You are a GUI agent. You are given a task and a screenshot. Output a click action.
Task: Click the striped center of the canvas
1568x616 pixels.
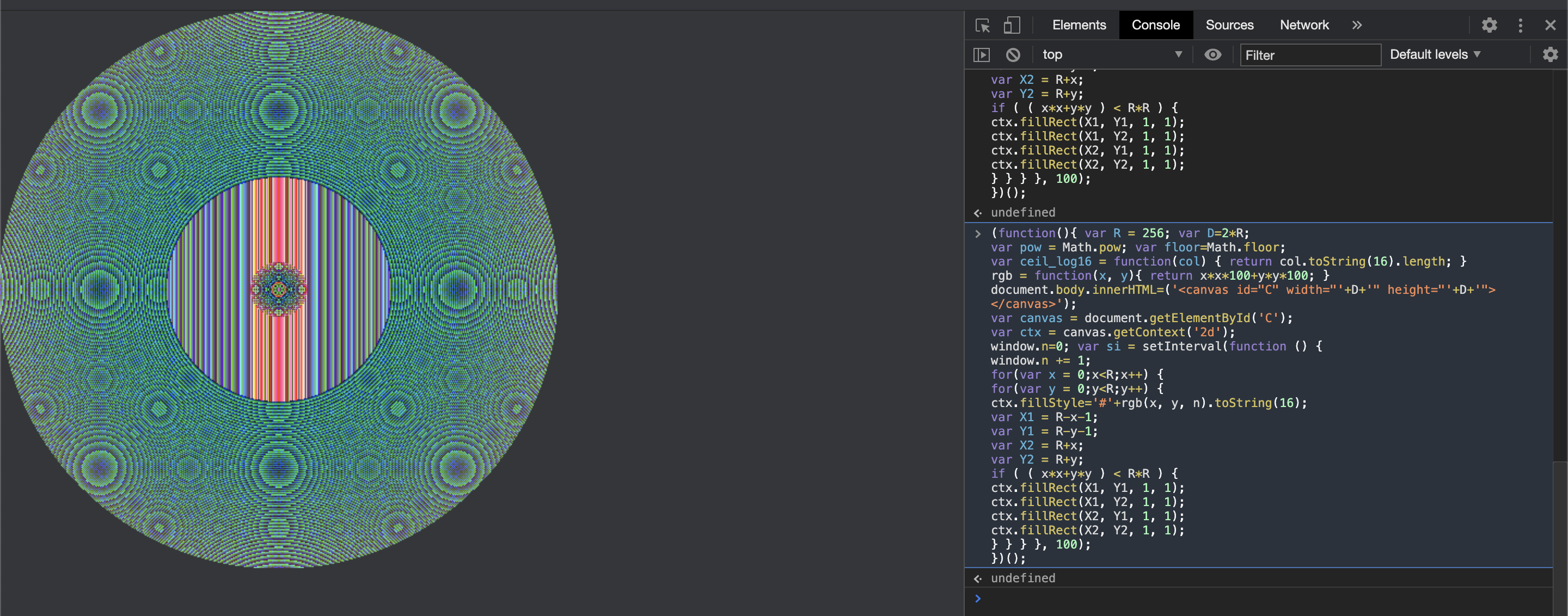coord(279,289)
